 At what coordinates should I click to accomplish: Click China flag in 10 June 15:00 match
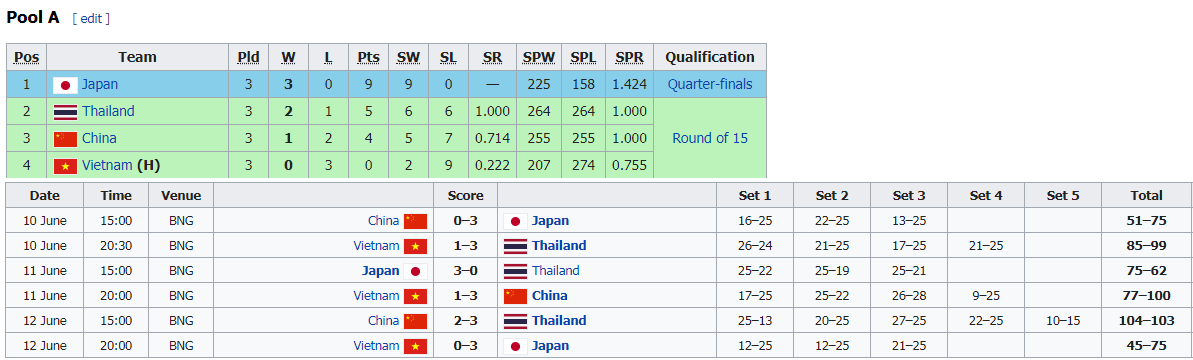[415, 221]
